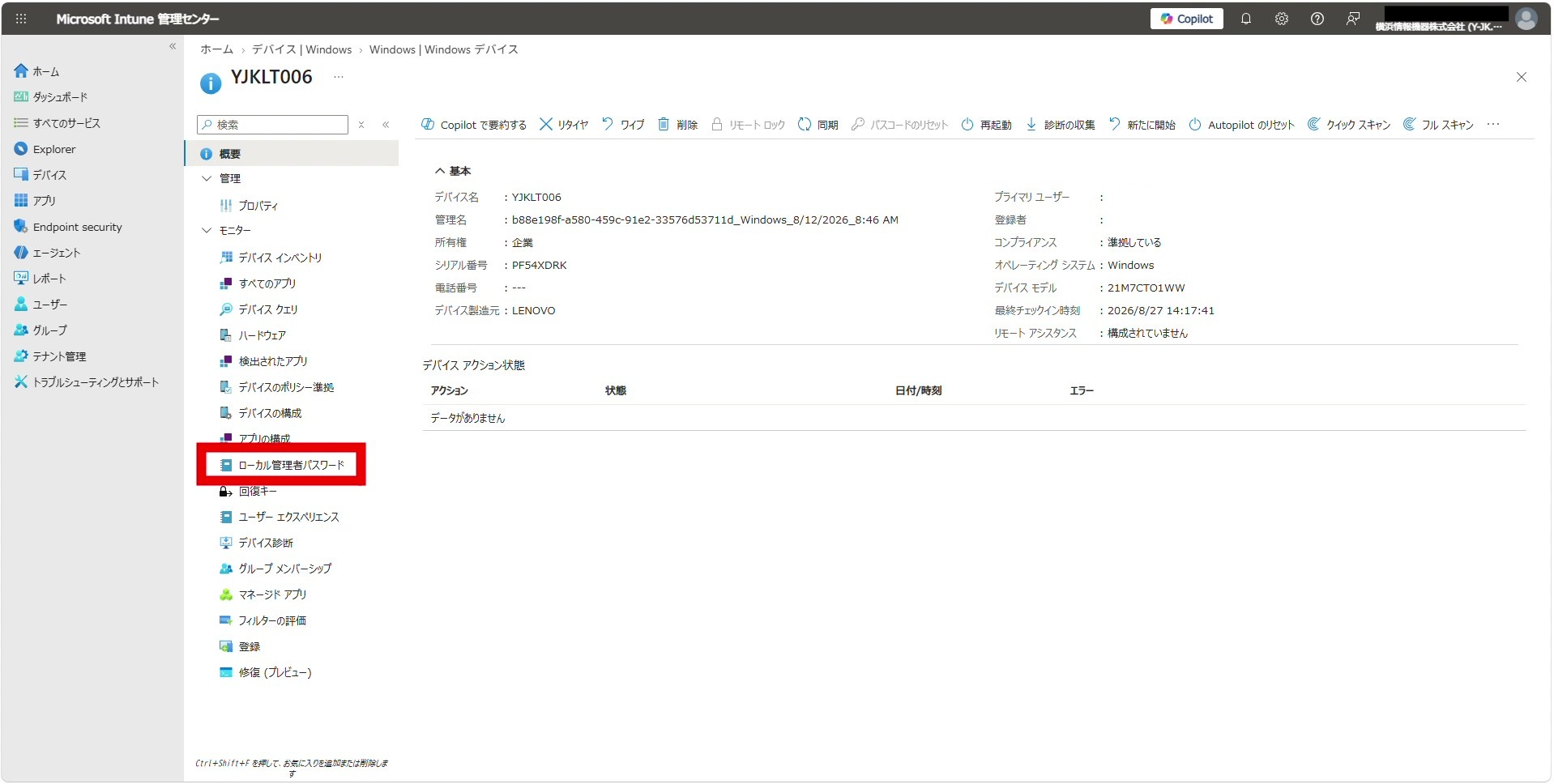This screenshot has width=1554, height=784.
Task: Open the notifications bell
Action: [x=1246, y=19]
